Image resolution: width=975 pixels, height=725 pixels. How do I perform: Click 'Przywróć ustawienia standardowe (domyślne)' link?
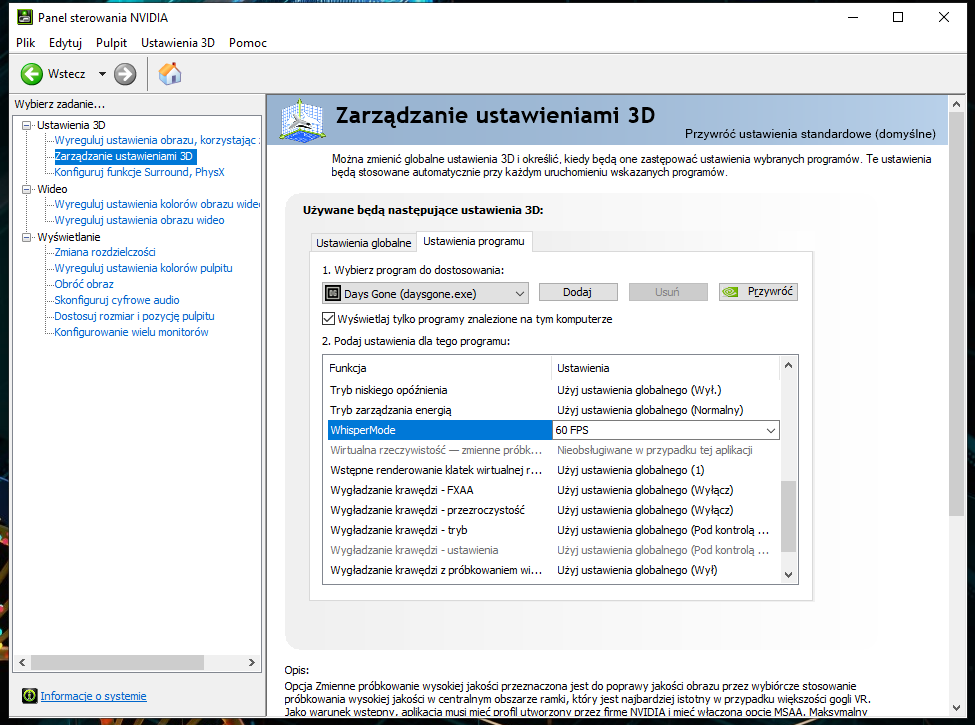(x=810, y=134)
